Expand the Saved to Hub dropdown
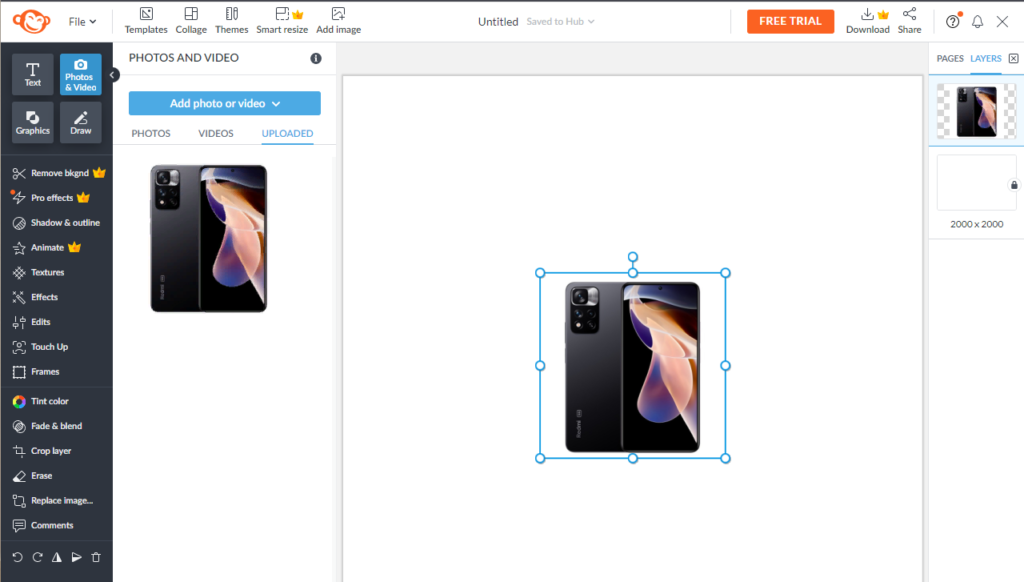The height and width of the screenshot is (582, 1024). 560,21
